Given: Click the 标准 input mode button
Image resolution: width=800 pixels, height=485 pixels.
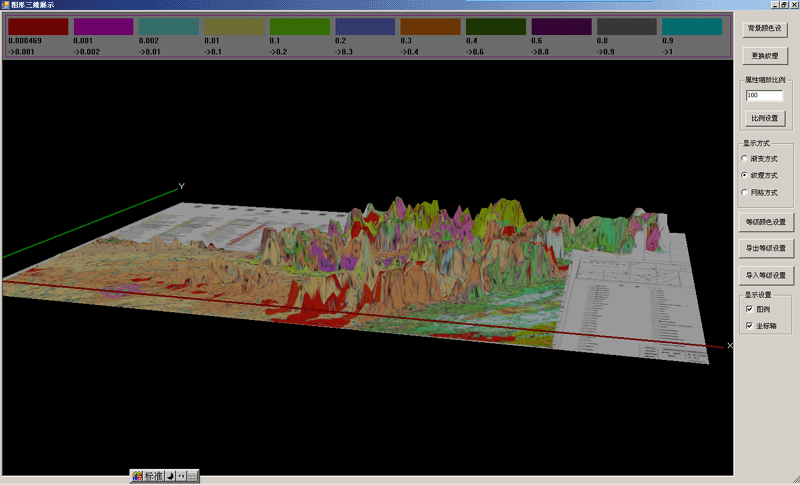Looking at the screenshot, I should coord(153,476).
